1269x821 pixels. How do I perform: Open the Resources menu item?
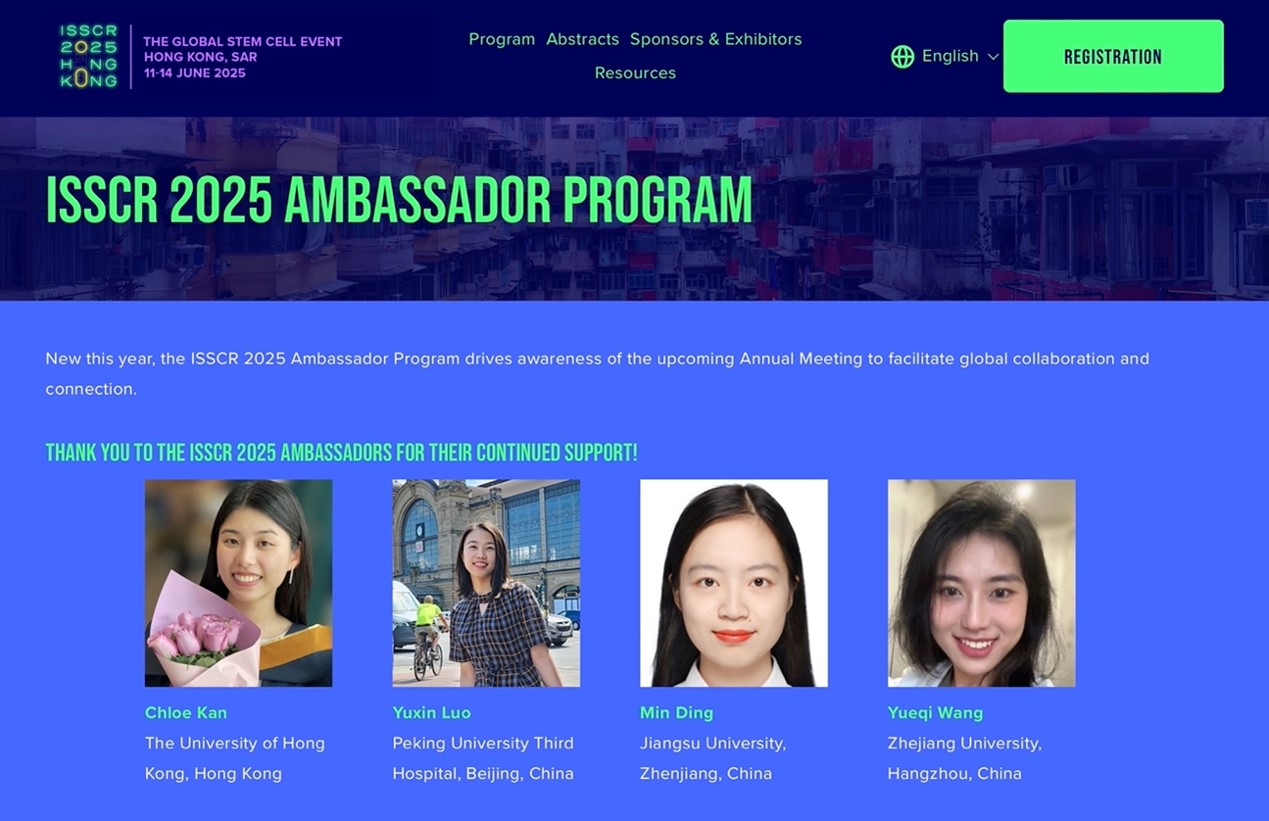pos(635,73)
